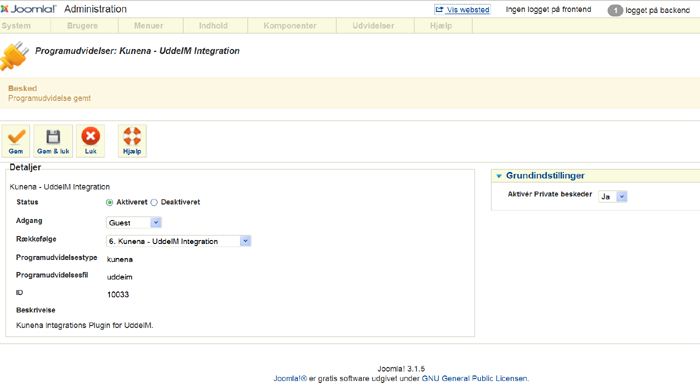The image size is (700, 388).
Task: Click the Joomla! logo
Action: click(29, 9)
